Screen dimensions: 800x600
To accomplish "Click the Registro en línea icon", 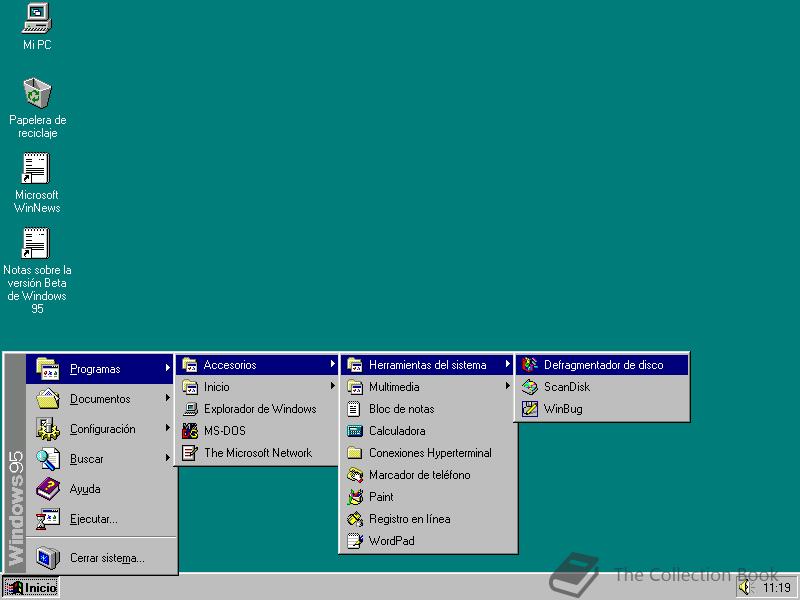I will pyautogui.click(x=355, y=519).
